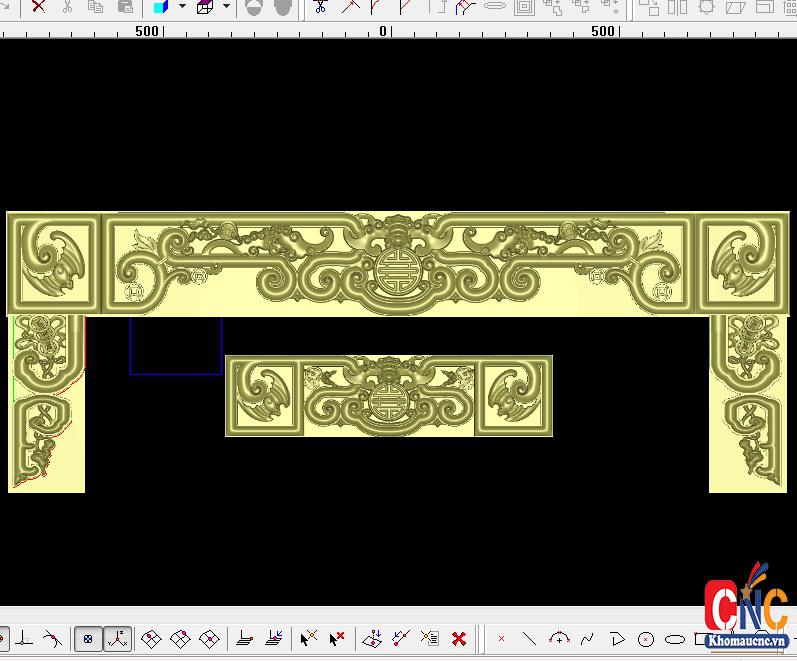Select the wireframe cube view icon
The width and height of the screenshot is (797, 661).
[x=206, y=6]
